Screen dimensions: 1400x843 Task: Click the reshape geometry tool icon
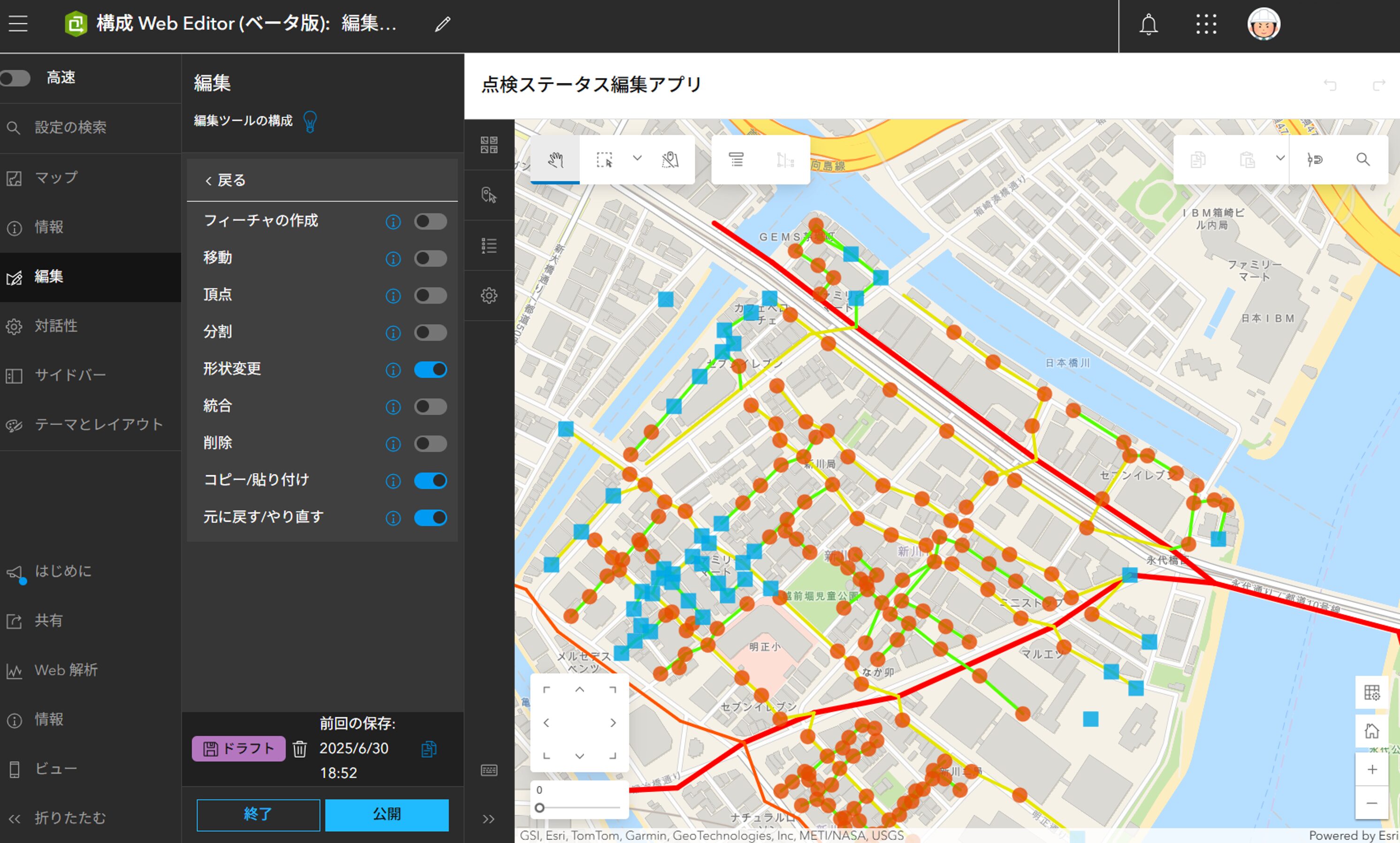785,160
